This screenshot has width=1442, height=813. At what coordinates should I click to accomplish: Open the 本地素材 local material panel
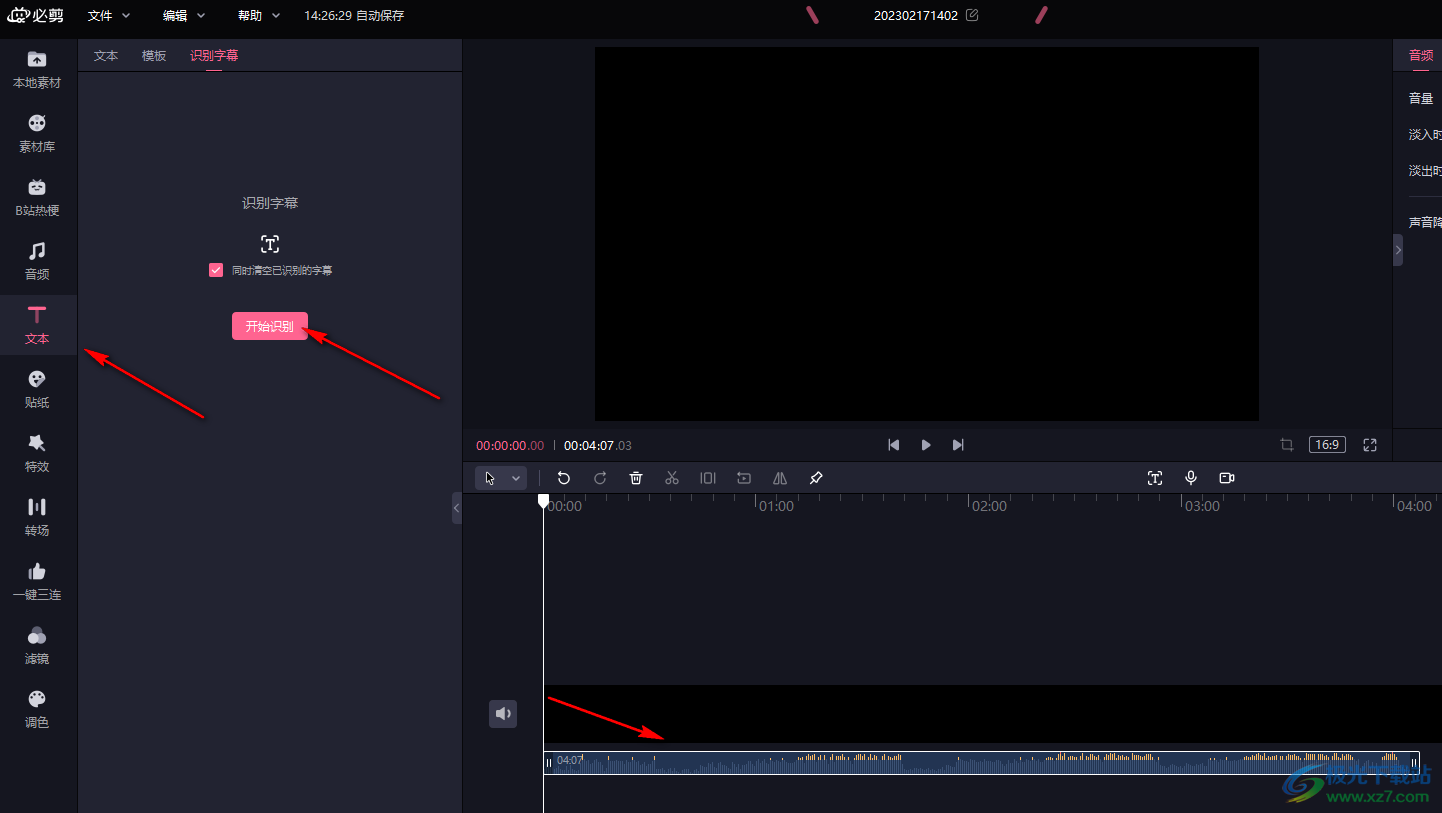point(37,69)
